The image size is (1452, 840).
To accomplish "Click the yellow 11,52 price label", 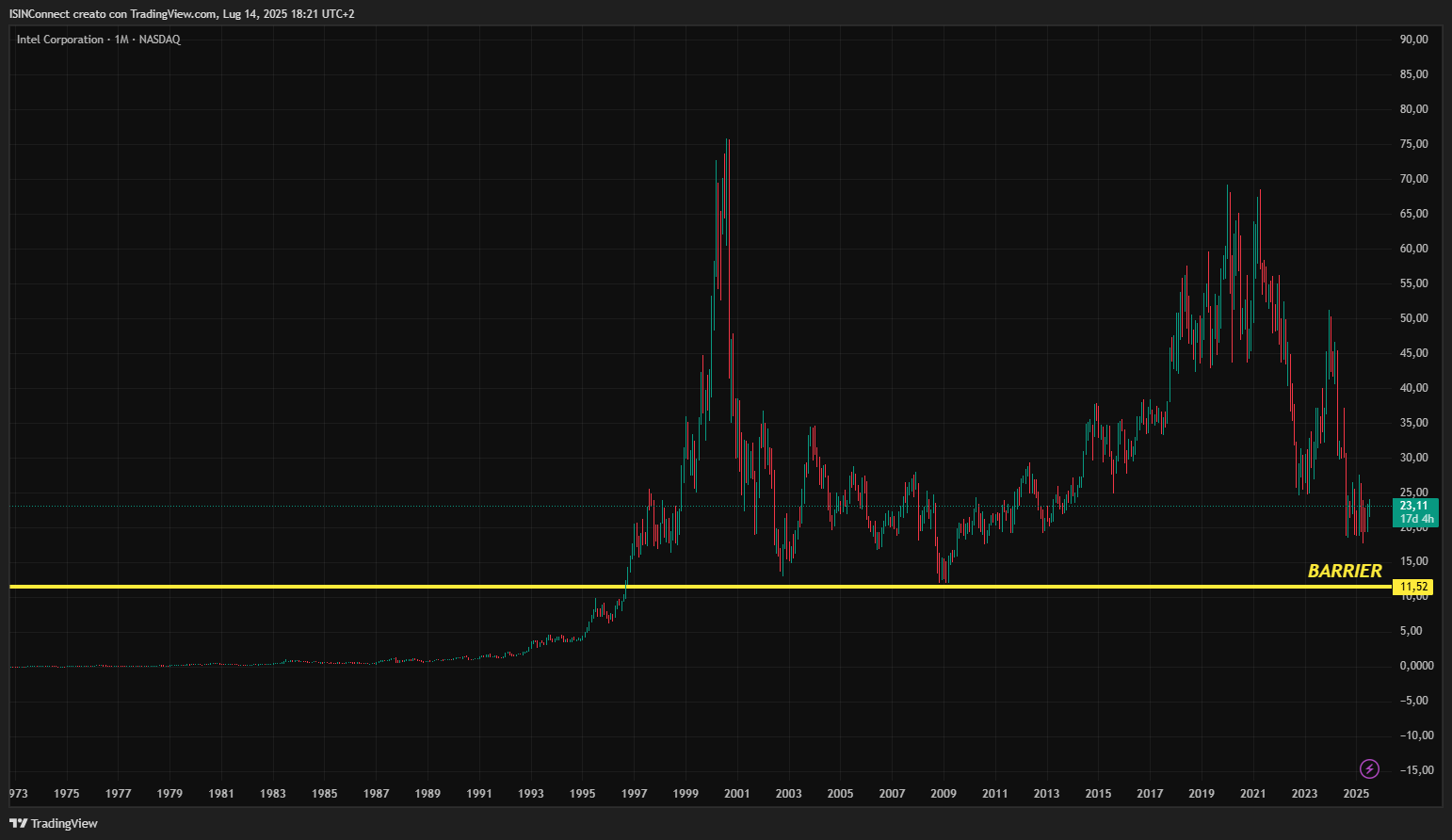I will click(x=1413, y=587).
